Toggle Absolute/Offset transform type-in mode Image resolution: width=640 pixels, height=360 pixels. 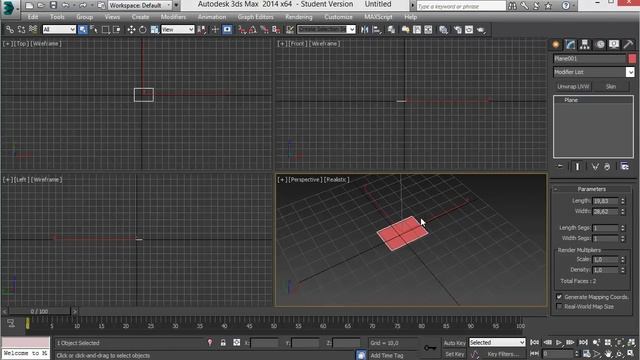click(x=237, y=342)
